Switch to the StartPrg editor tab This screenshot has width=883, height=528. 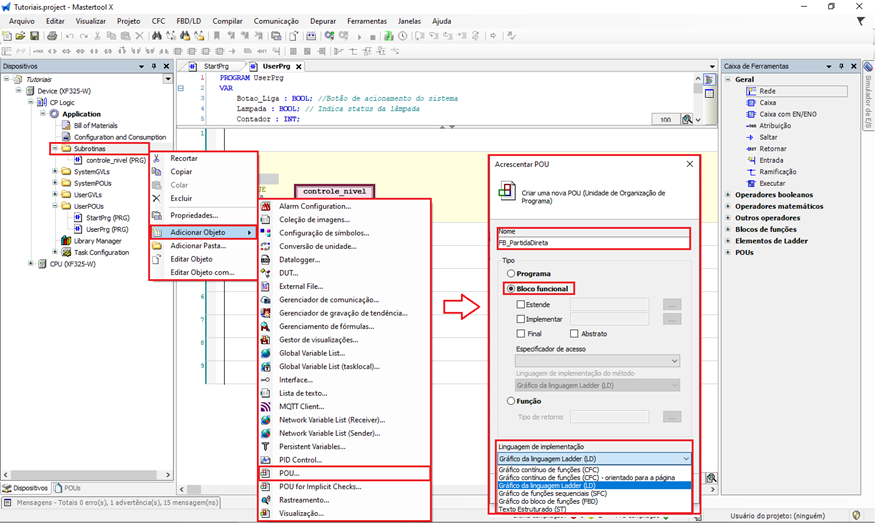215,66
